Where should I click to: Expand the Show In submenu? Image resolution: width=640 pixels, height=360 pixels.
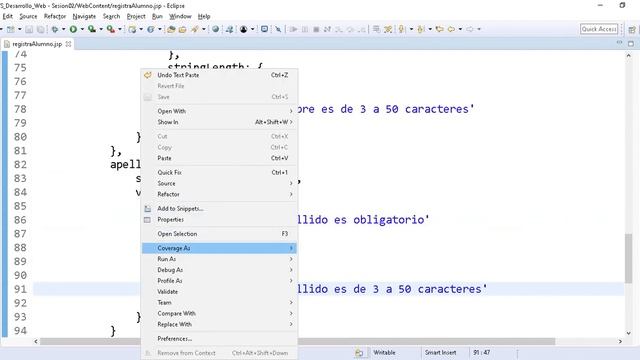(x=220, y=122)
